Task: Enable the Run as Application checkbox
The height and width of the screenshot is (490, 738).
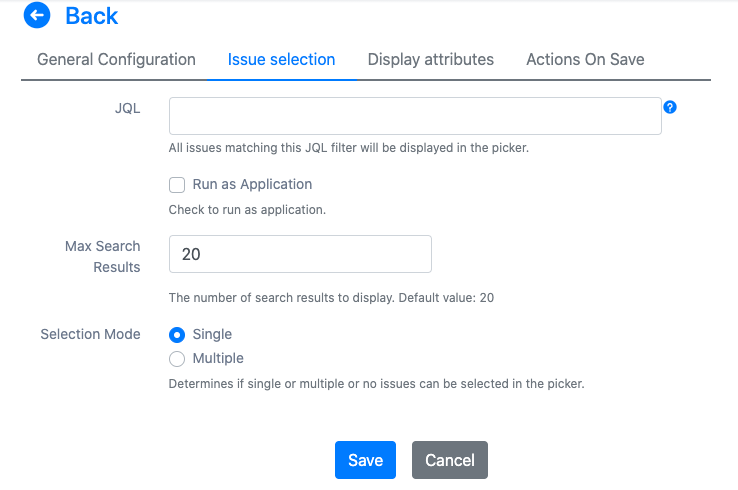Action: (177, 185)
